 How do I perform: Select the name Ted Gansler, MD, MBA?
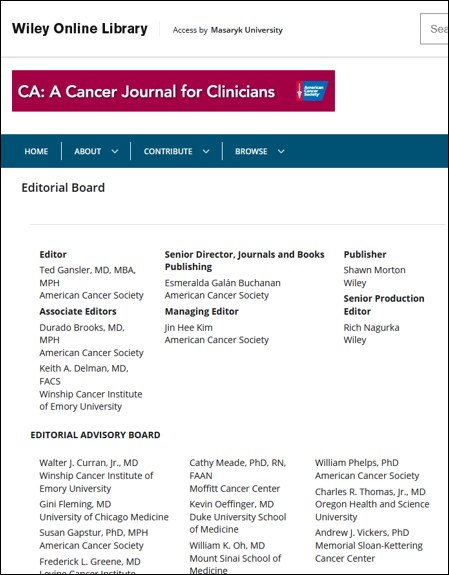point(88,270)
